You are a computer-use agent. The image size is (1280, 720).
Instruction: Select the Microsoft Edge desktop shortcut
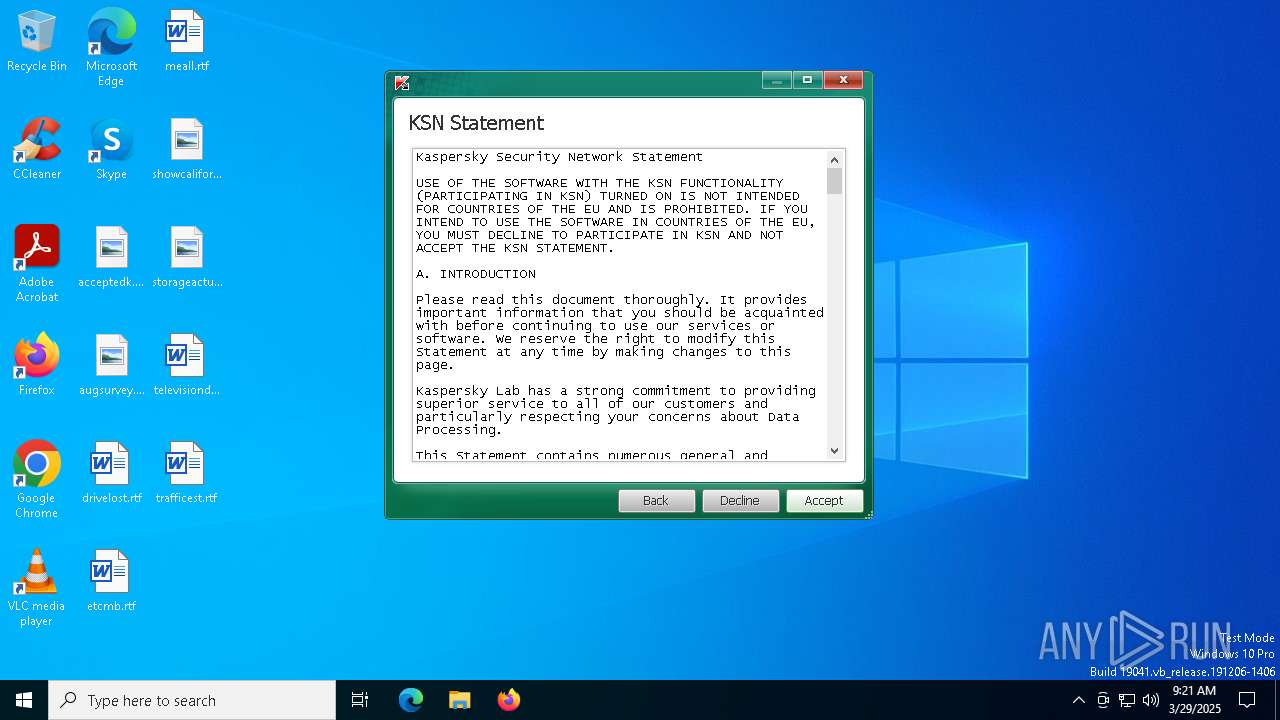pyautogui.click(x=111, y=48)
